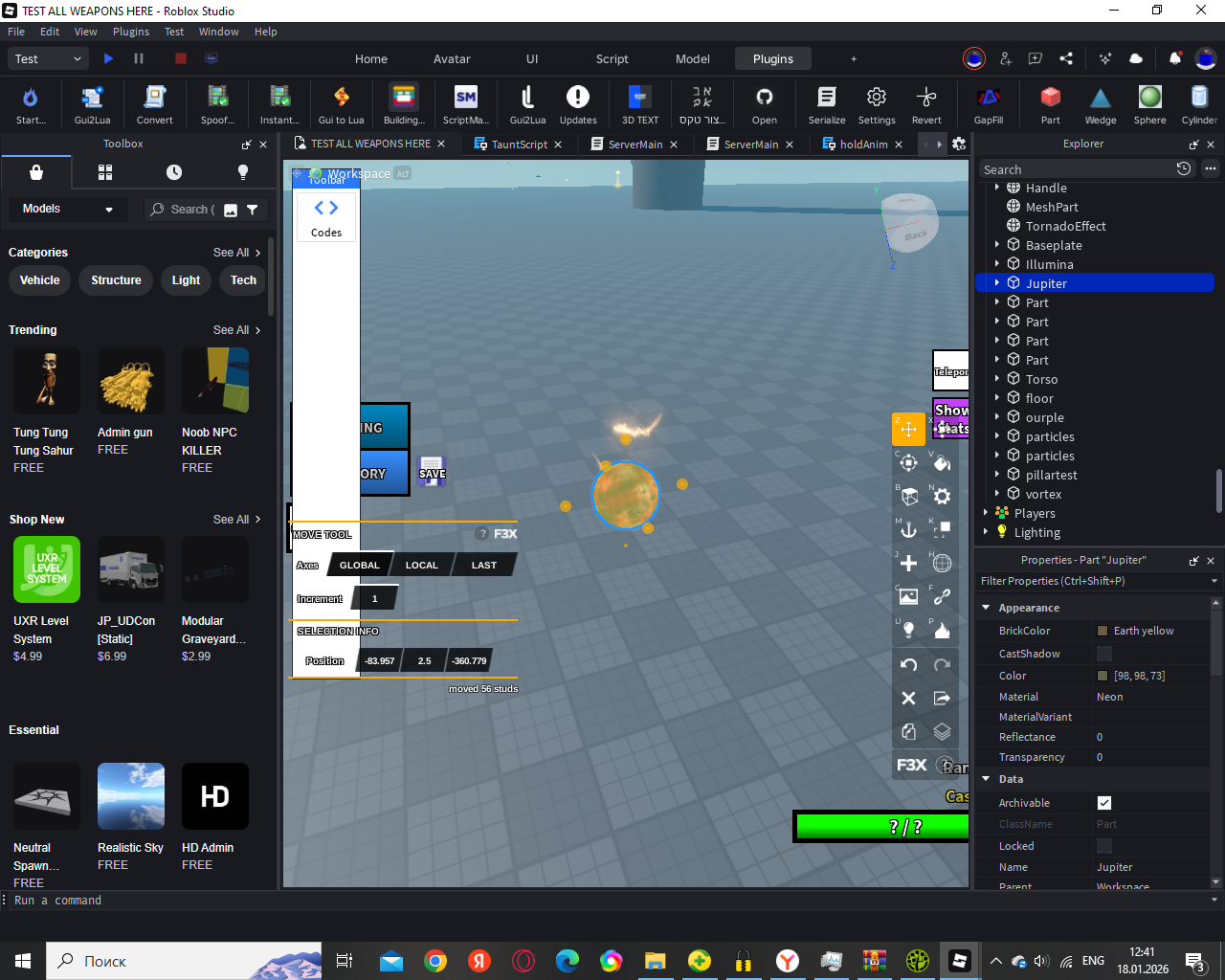Image resolution: width=1225 pixels, height=980 pixels.
Task: Toggle the Locked property checkbox
Action: point(1104,846)
